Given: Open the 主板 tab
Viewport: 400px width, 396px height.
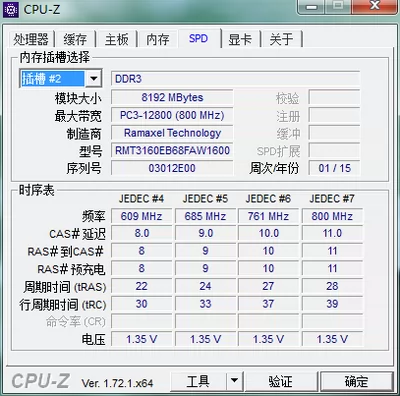Looking at the screenshot, I should 116,39.
